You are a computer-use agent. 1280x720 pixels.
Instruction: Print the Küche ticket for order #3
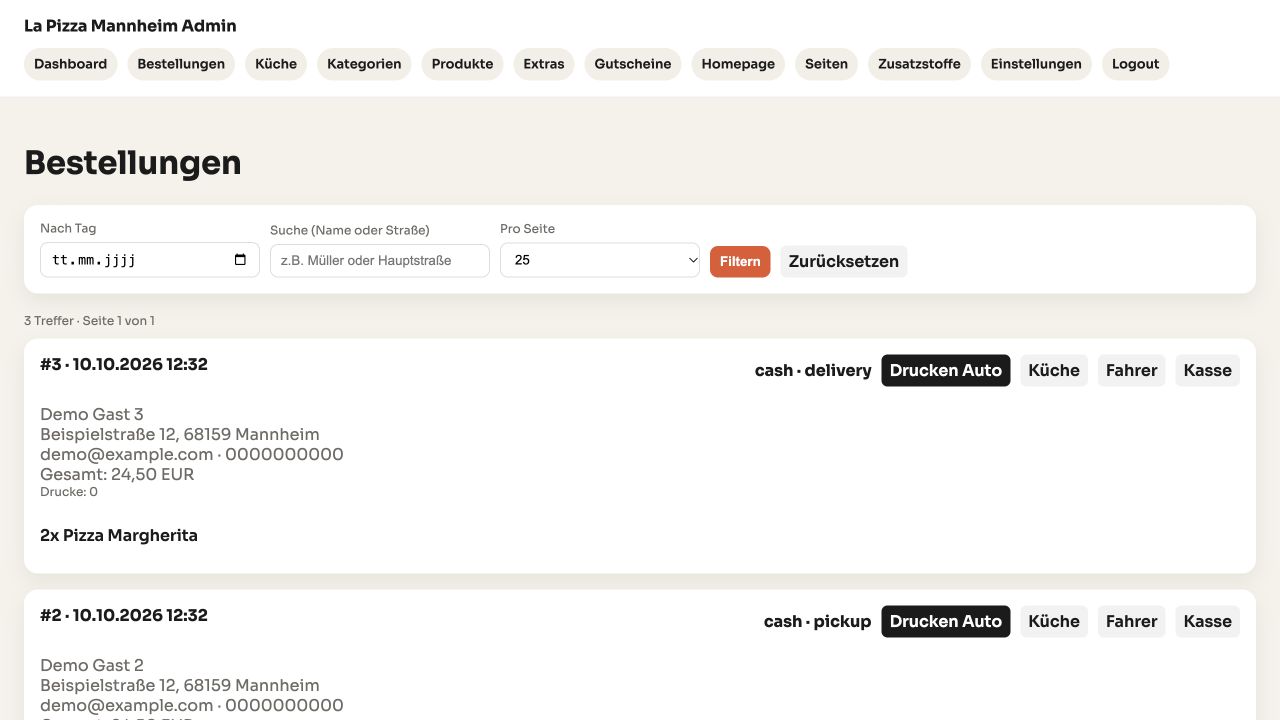[1054, 370]
